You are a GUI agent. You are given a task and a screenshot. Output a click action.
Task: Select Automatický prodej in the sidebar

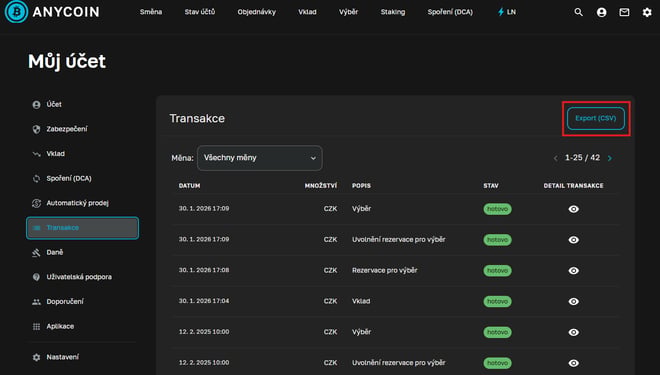click(x=77, y=203)
